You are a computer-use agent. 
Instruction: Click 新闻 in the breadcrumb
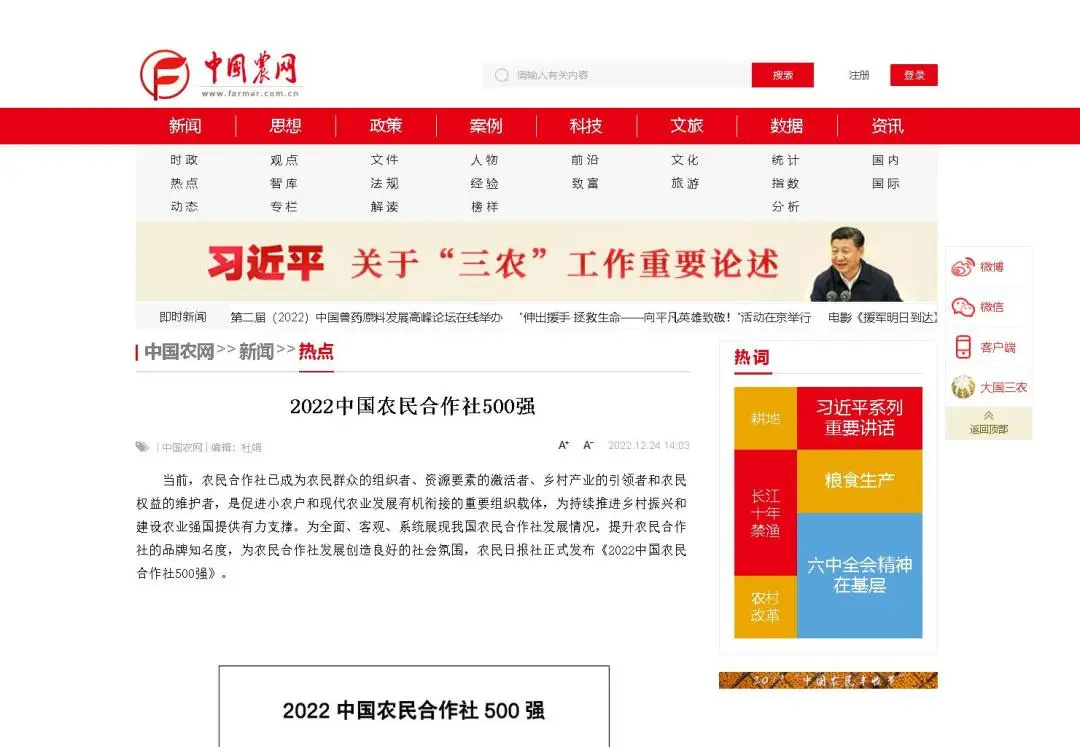pos(257,352)
